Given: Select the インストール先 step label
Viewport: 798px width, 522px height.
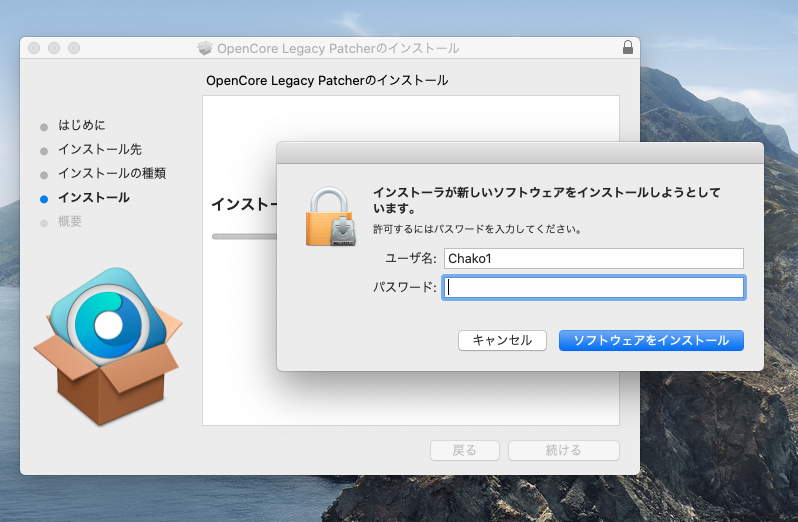Looking at the screenshot, I should (99, 150).
